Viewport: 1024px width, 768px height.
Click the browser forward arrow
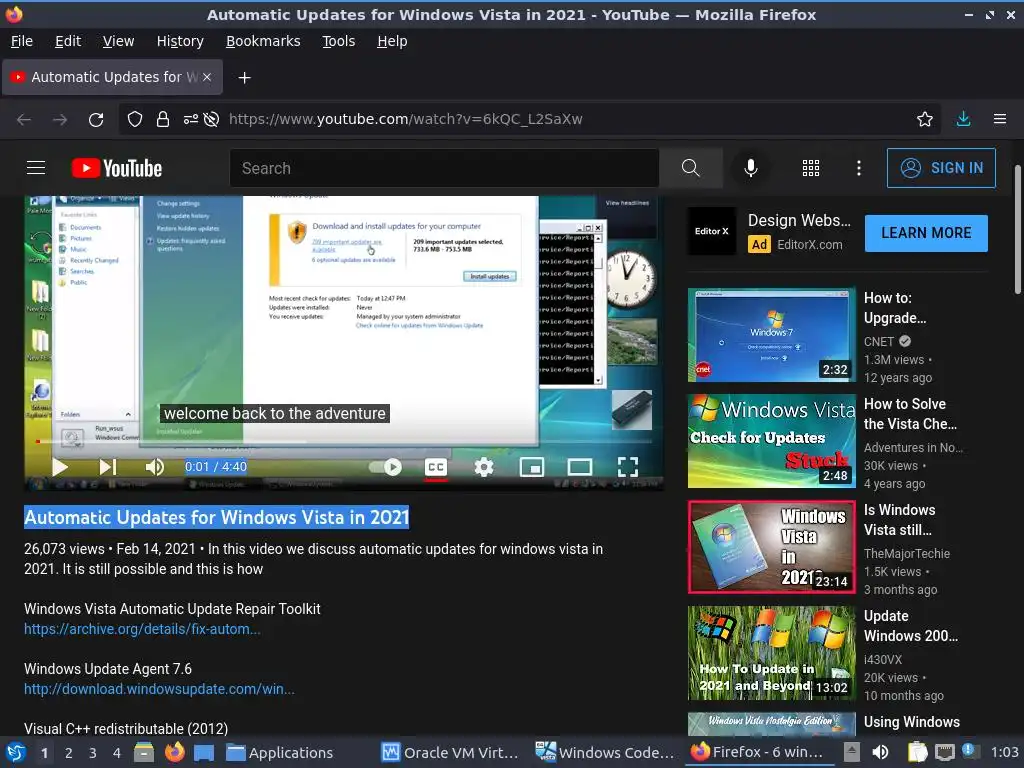60,120
